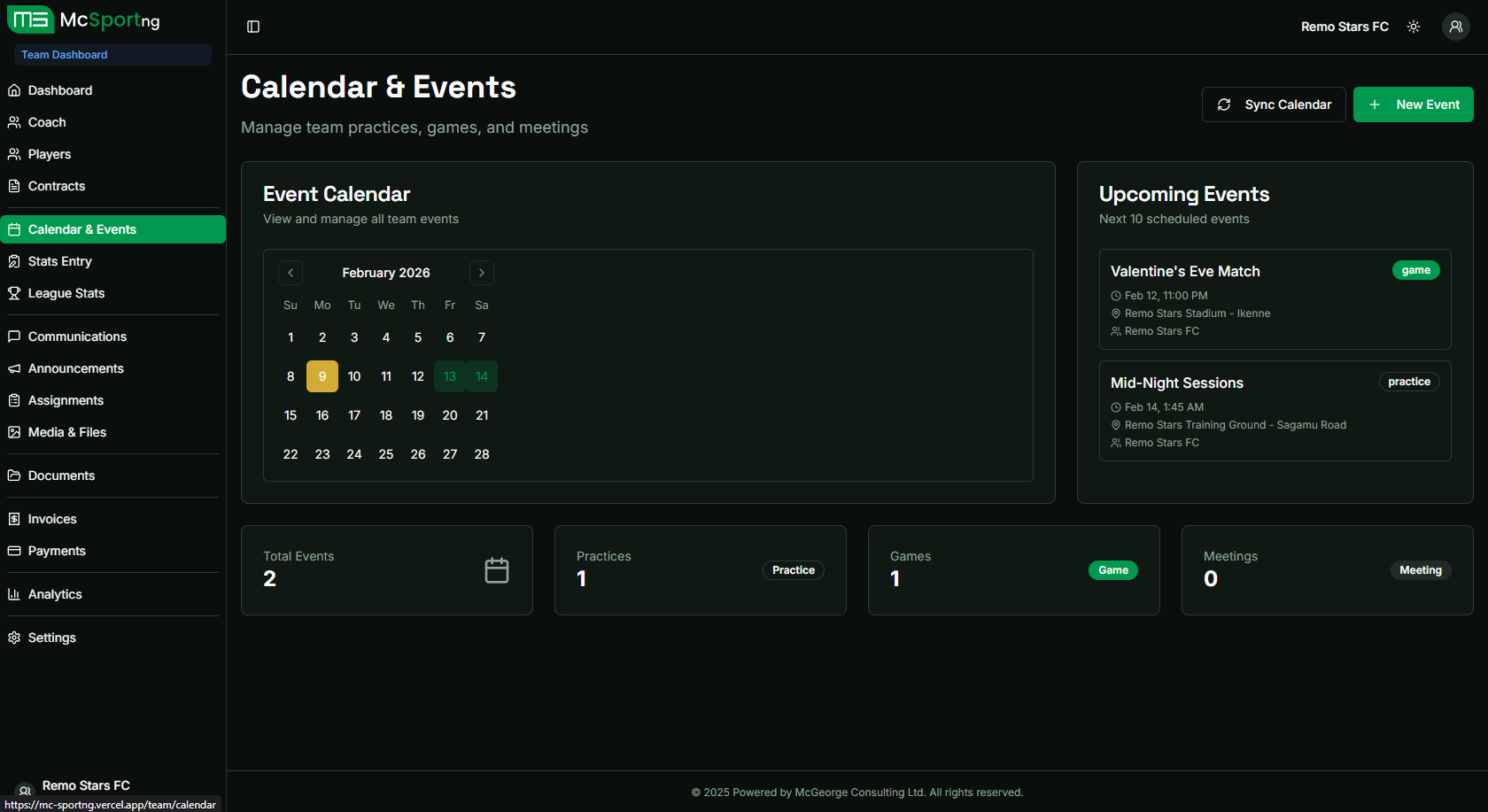Open the user profile avatar icon
The width and height of the screenshot is (1488, 812).
pyautogui.click(x=1455, y=27)
